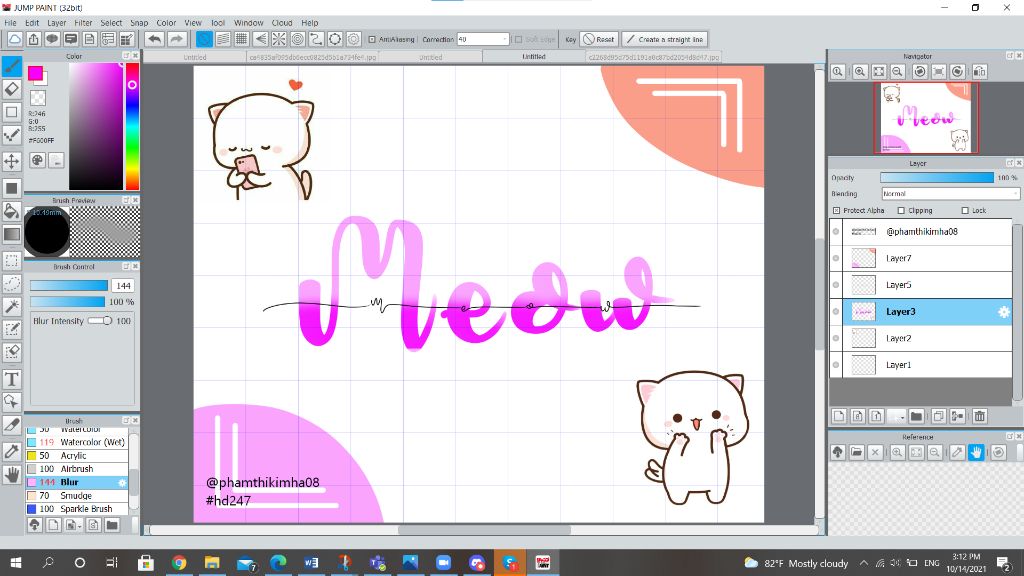Activate hand icon in Reference panel
The image size is (1024, 576).
(x=976, y=452)
